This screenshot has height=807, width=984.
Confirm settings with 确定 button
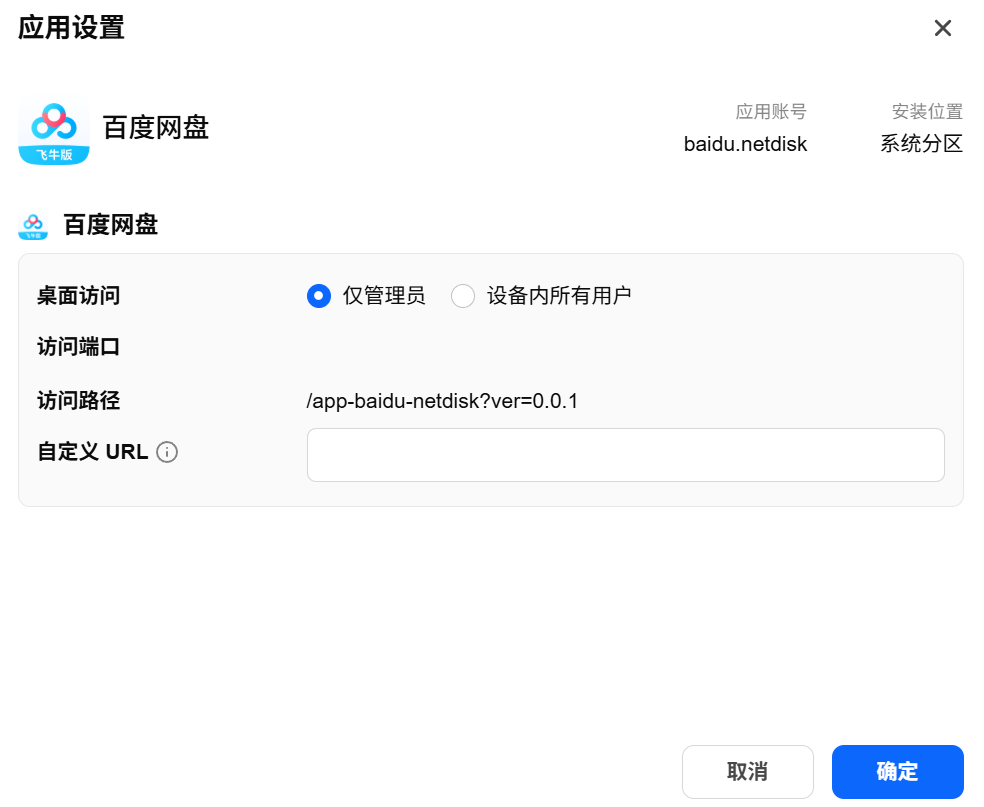point(897,771)
